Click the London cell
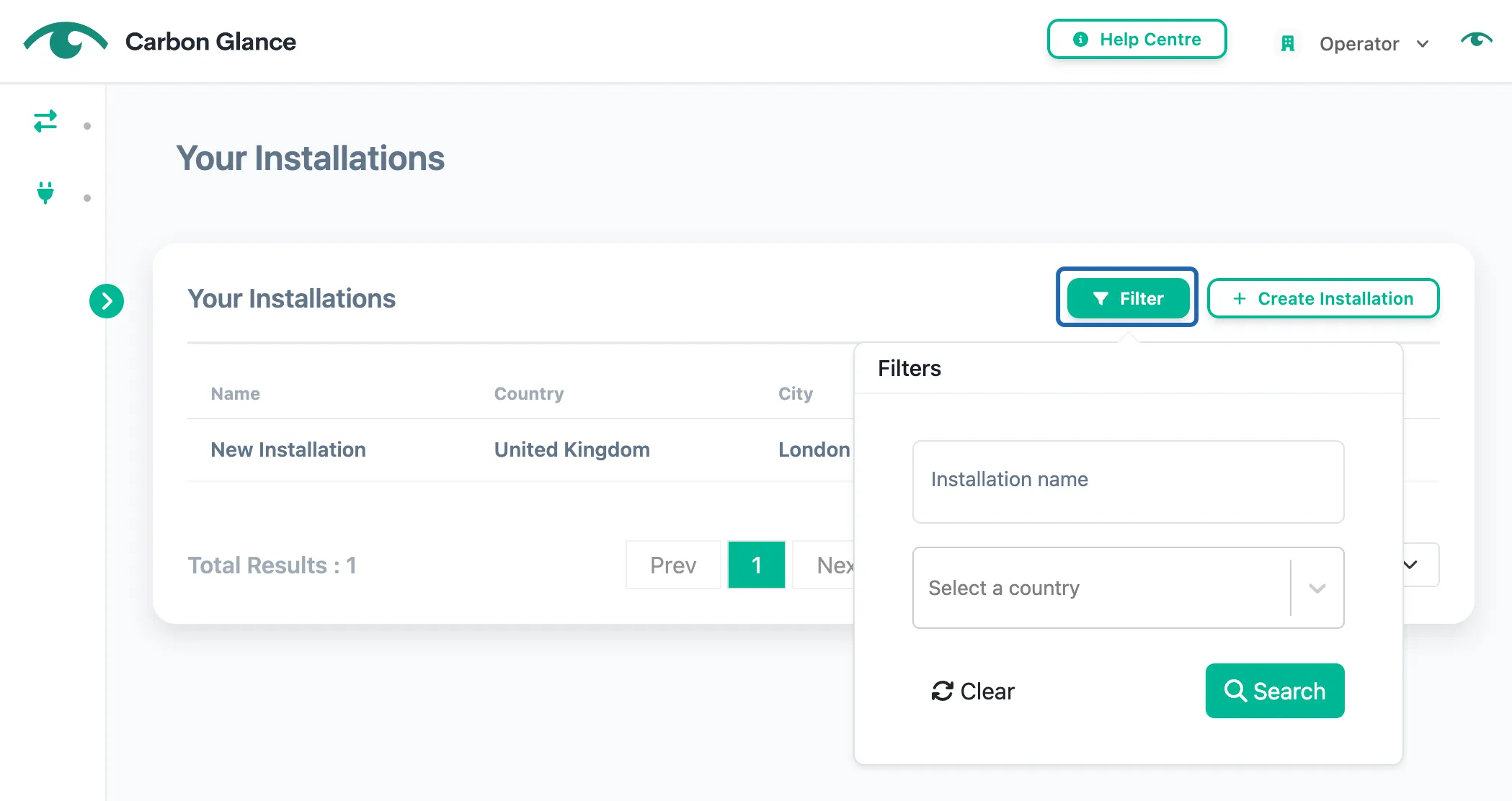The height and width of the screenshot is (801, 1512). pyautogui.click(x=814, y=449)
